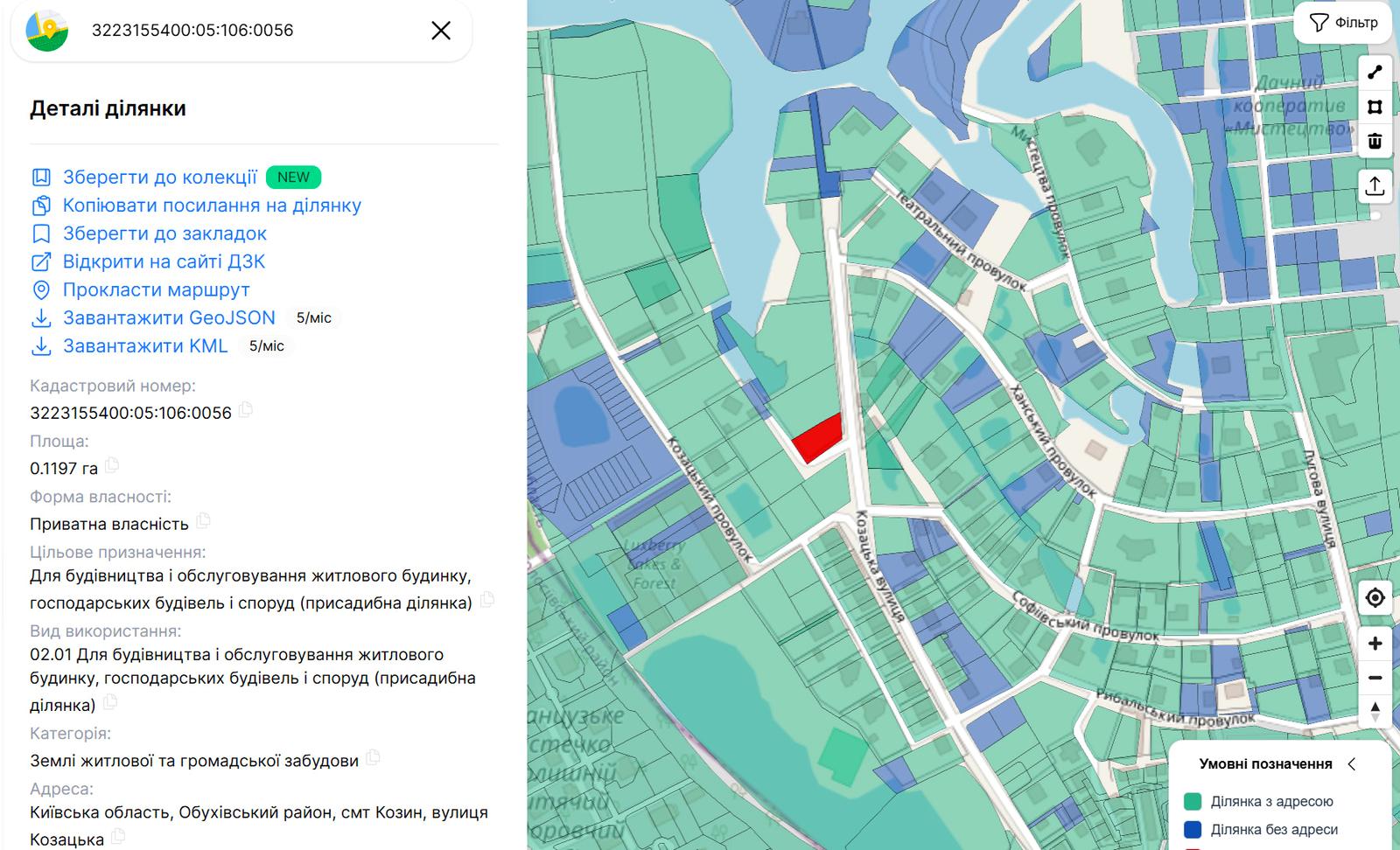This screenshot has width=1400, height=850.
Task: Click the 5/міс badge beside KML
Action: click(267, 346)
